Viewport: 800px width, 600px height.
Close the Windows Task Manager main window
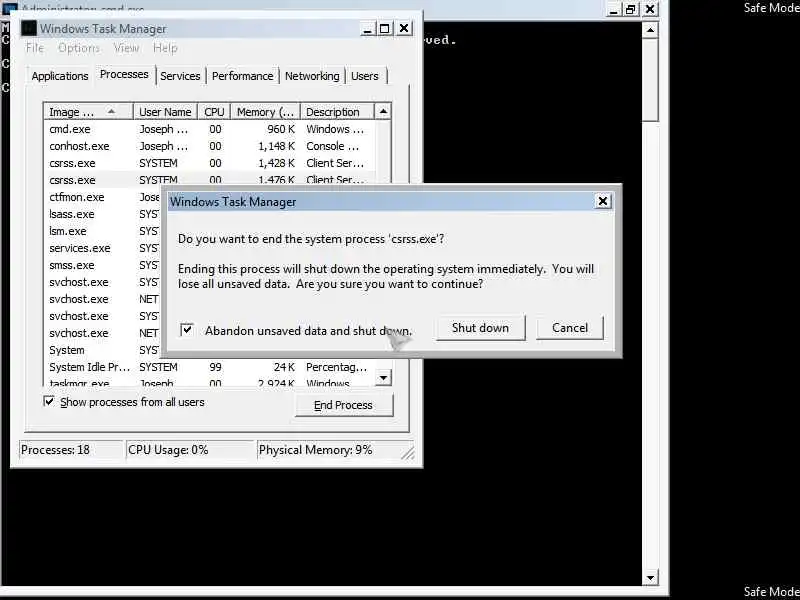[404, 29]
